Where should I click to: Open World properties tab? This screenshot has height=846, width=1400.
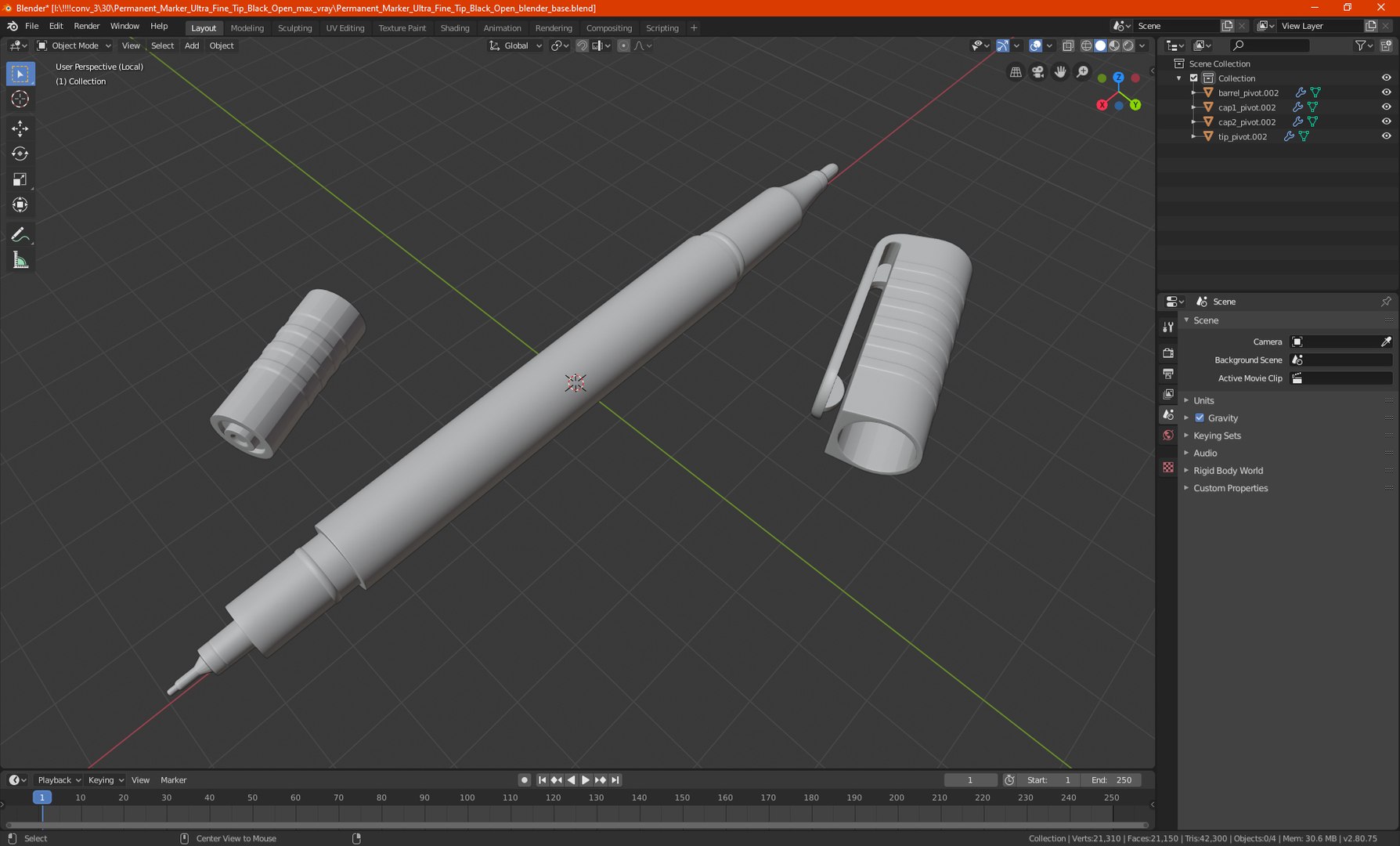click(x=1168, y=435)
